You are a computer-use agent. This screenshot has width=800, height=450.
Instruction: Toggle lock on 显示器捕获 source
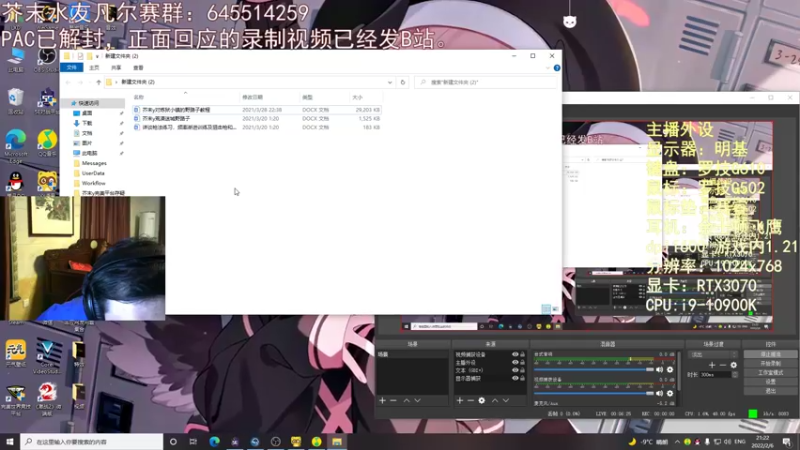tap(522, 378)
